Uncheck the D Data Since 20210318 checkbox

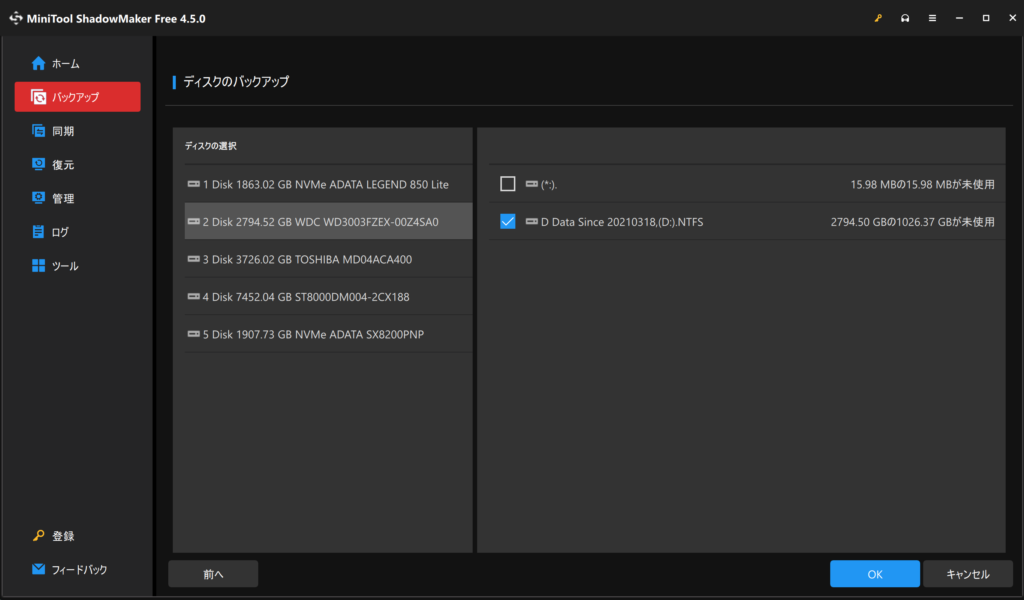coord(507,221)
